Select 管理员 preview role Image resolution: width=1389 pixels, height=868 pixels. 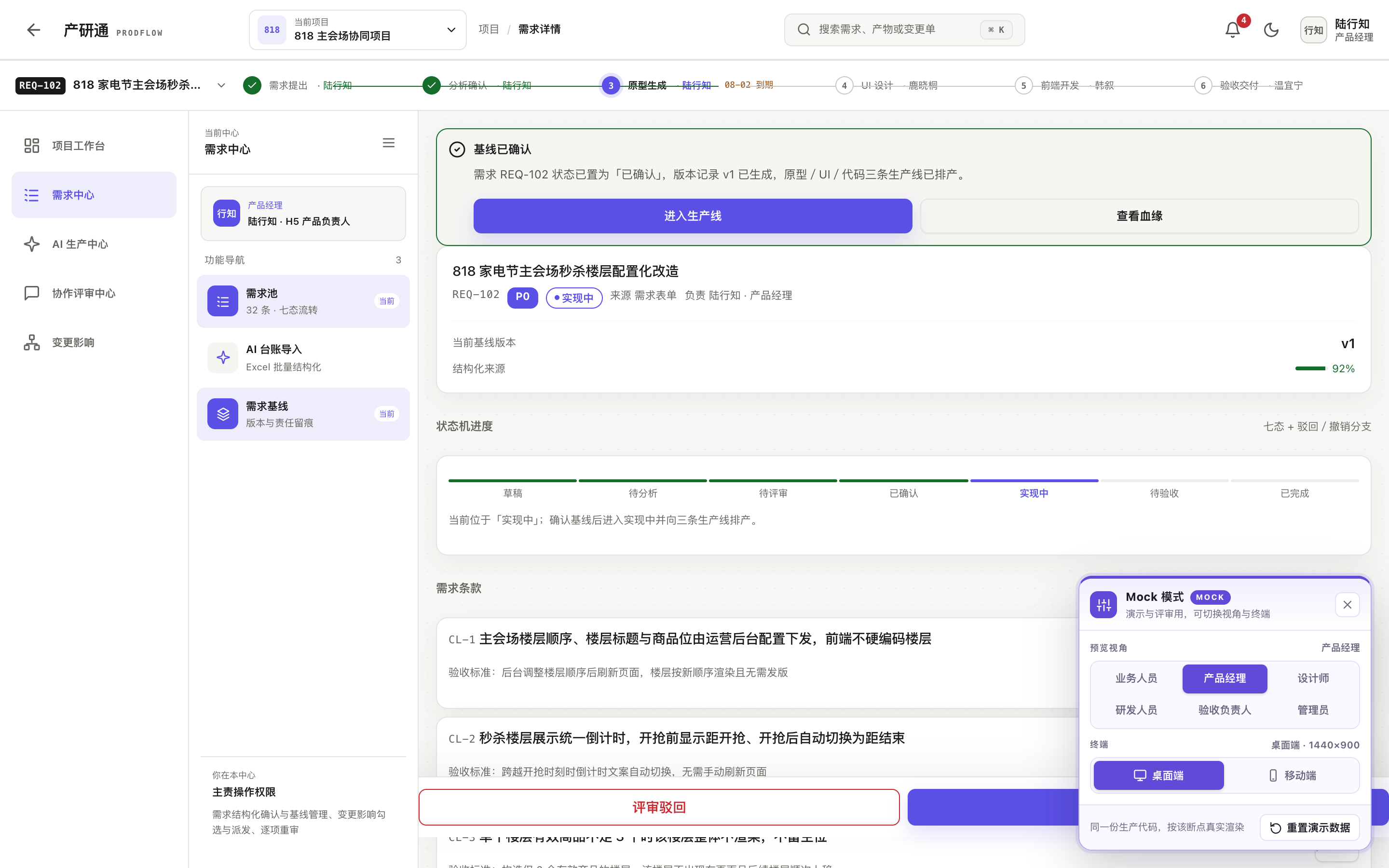[x=1313, y=710]
